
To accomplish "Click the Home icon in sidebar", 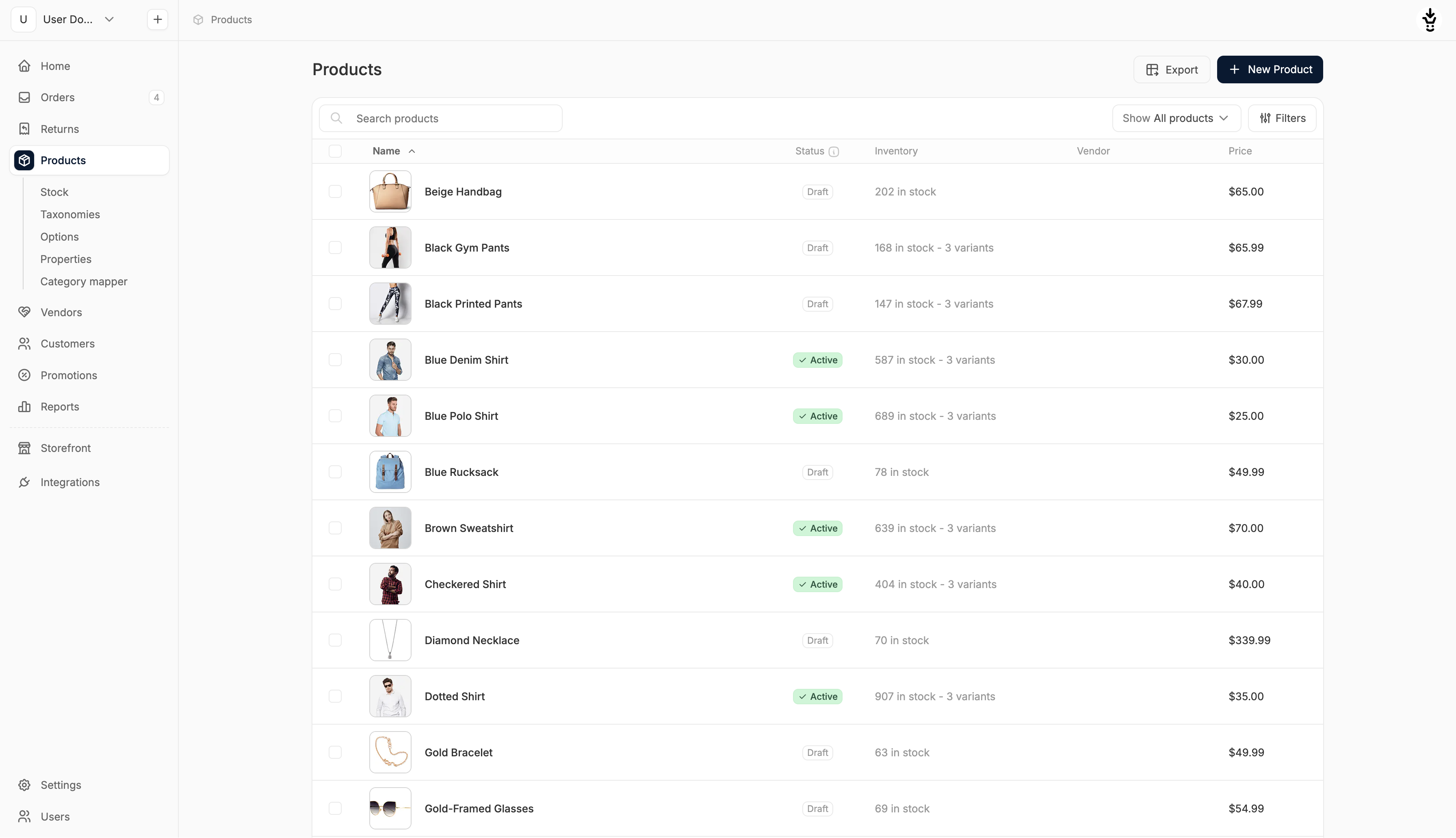I will (24, 66).
